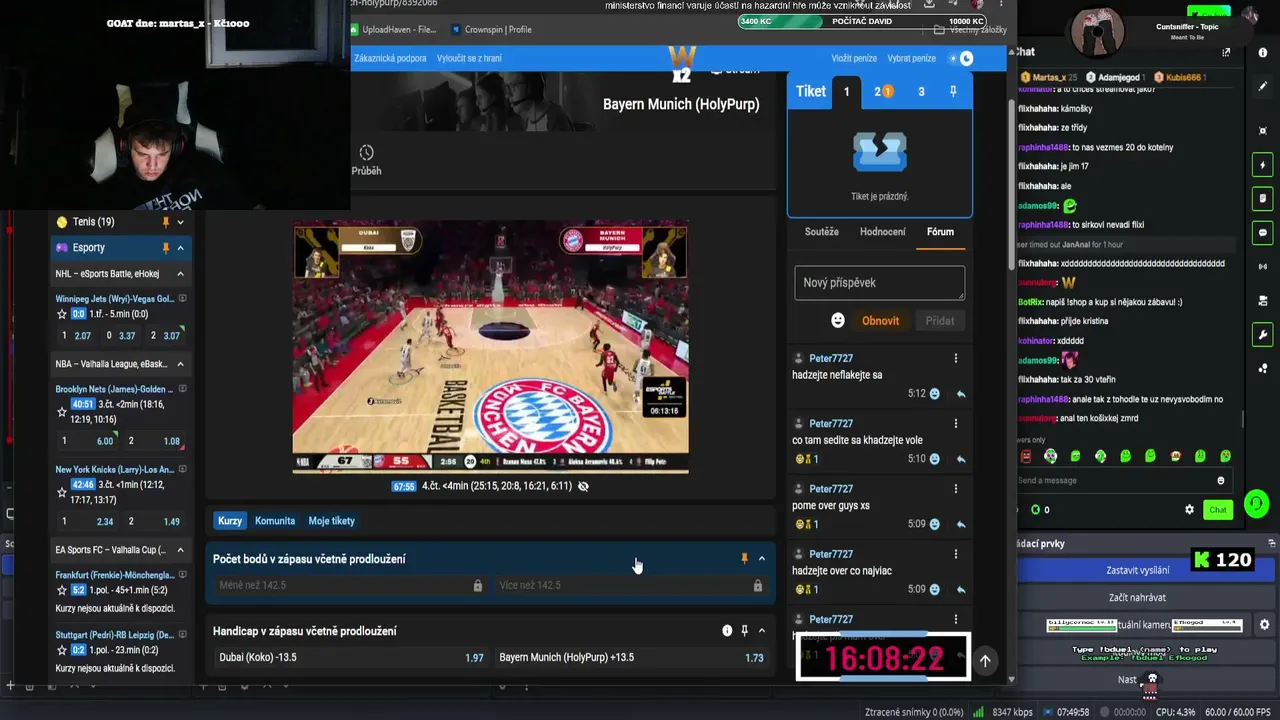Open the Průběh match history clock icon
Screen dimensions: 1280x720
tap(366, 153)
